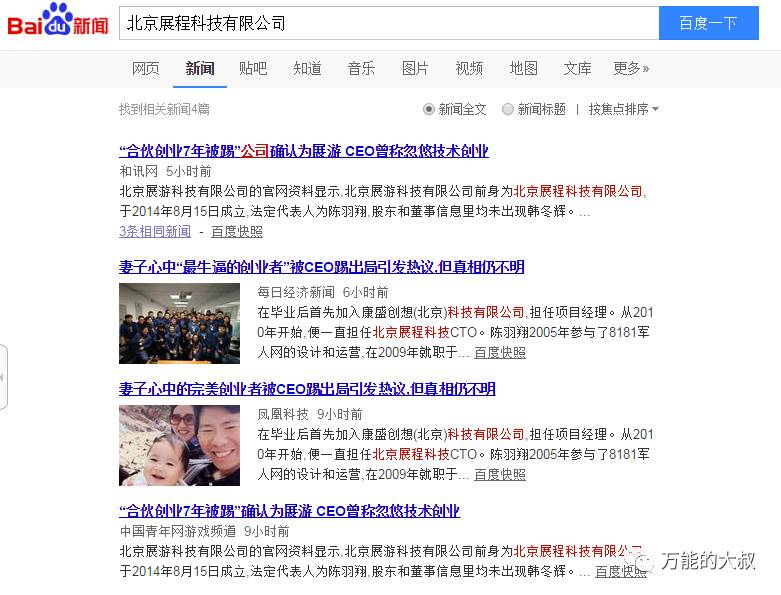
Task: Click the source text 和讯网 5小时前
Action: click(x=165, y=171)
